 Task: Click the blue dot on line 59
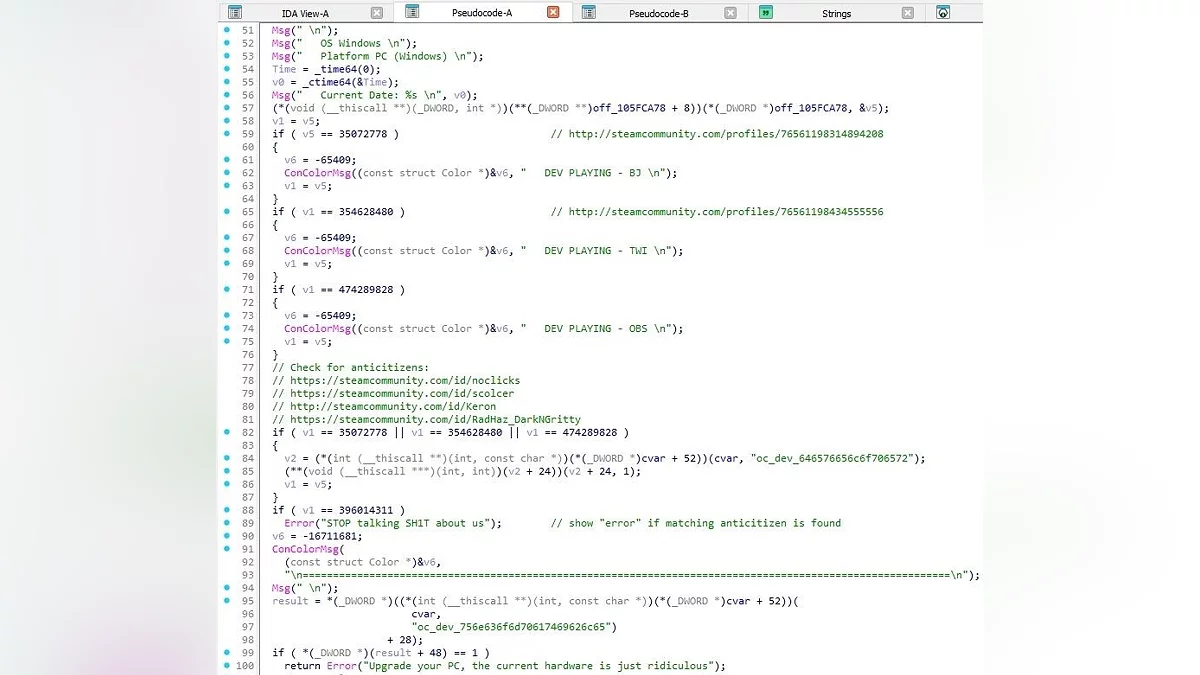[x=226, y=134]
